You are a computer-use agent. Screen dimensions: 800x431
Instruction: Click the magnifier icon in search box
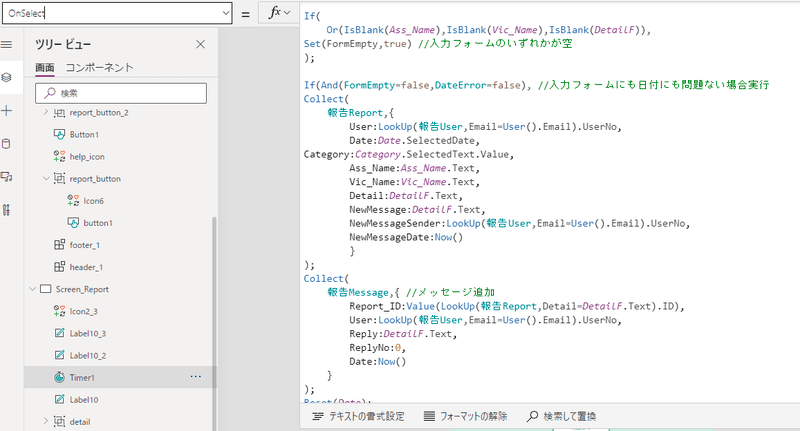click(49, 93)
